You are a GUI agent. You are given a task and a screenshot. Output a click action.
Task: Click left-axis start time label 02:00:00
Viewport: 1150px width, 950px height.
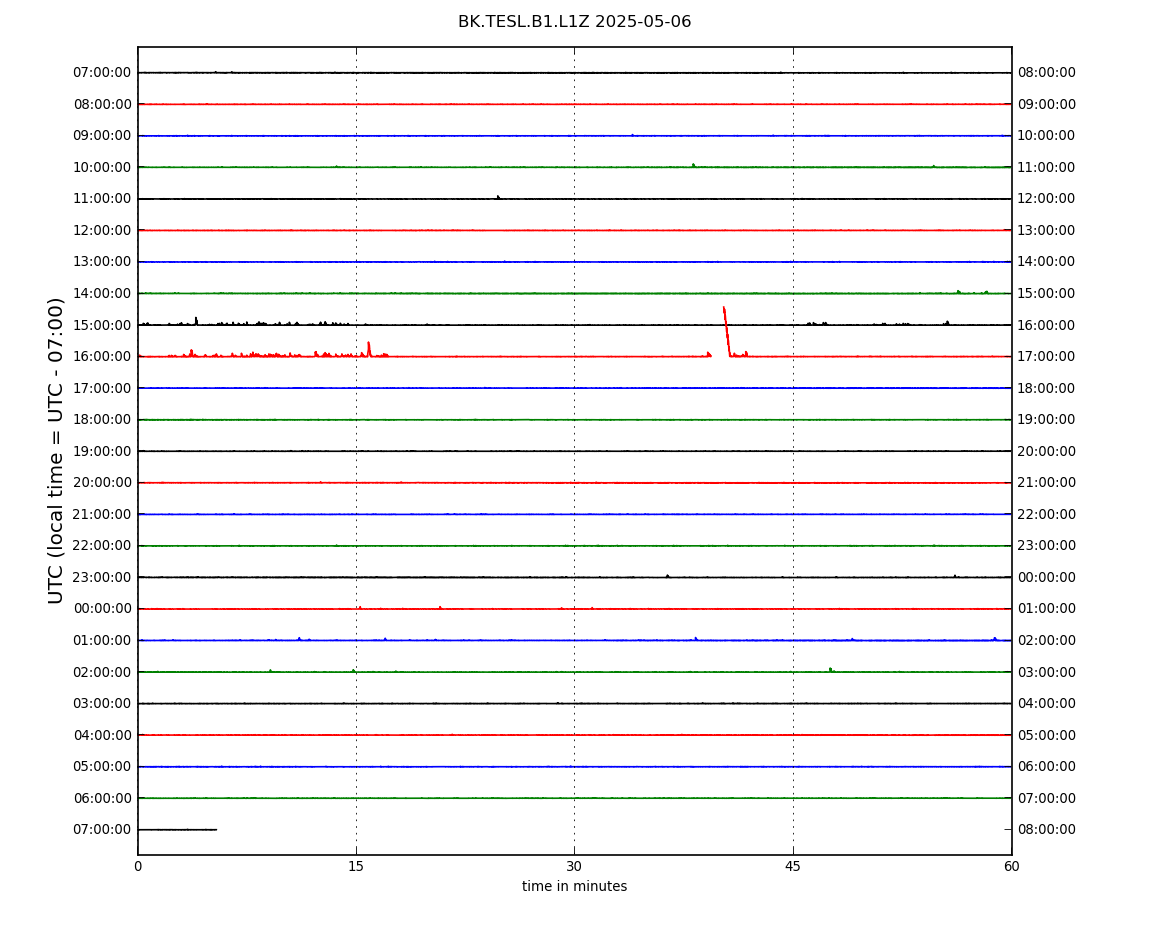point(103,672)
